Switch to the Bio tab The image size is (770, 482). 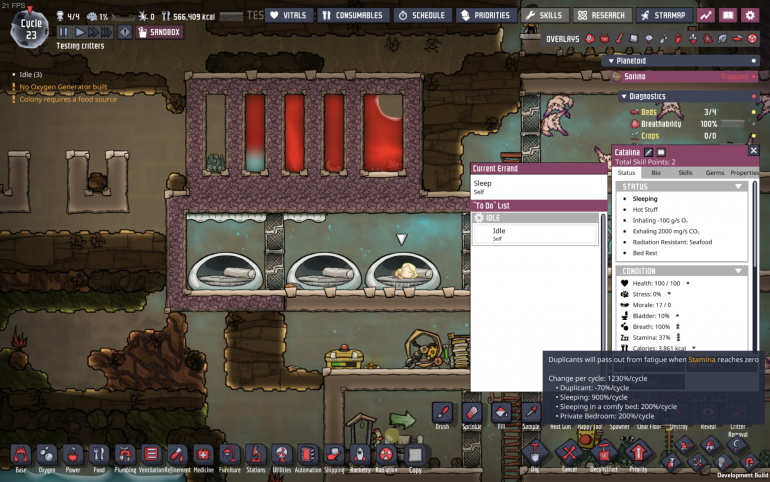656,173
